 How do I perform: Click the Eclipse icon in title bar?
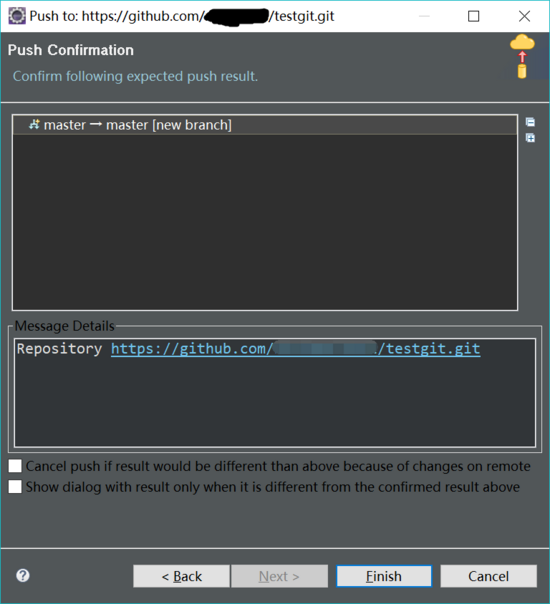click(17, 16)
